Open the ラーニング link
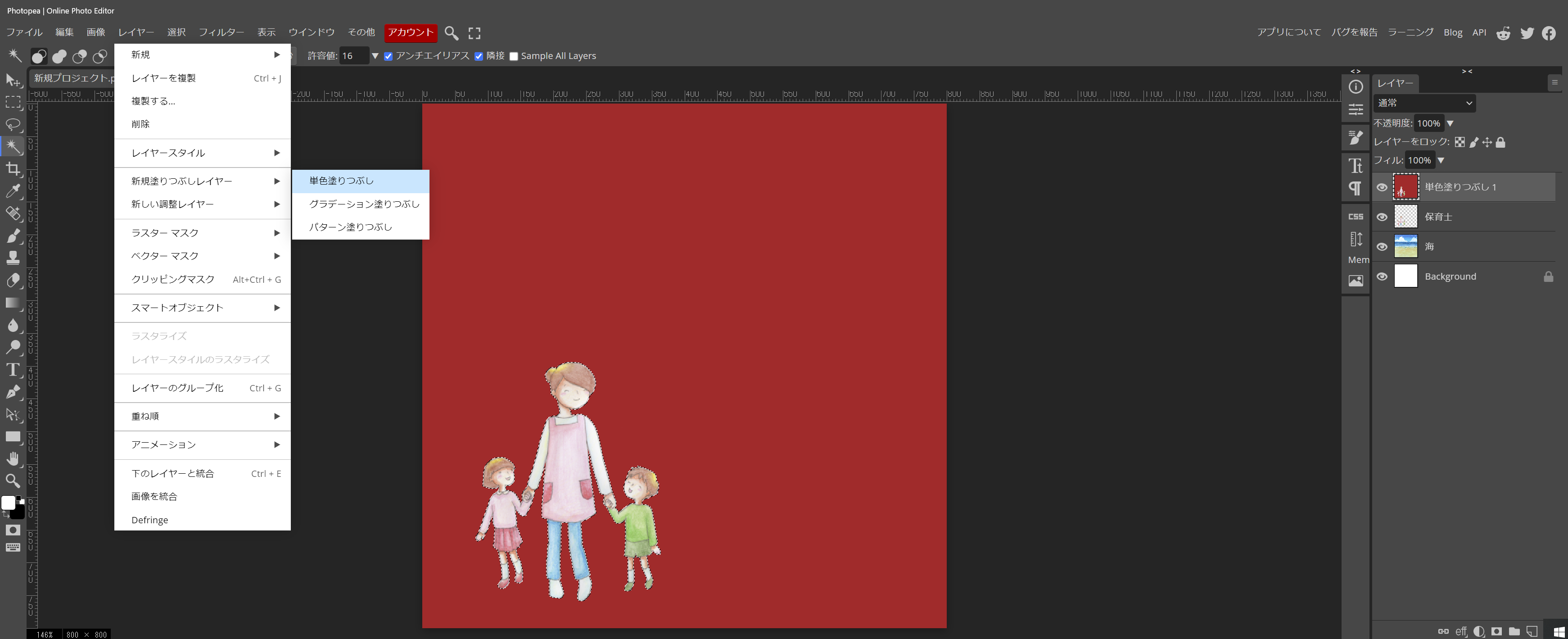Screen dimensions: 1568x639 tap(1410, 32)
